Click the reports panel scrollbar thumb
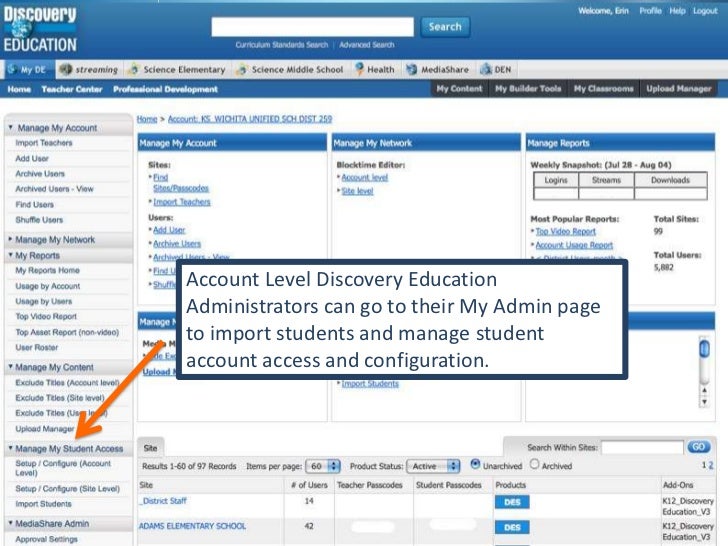The width and height of the screenshot is (728, 546). 704,349
